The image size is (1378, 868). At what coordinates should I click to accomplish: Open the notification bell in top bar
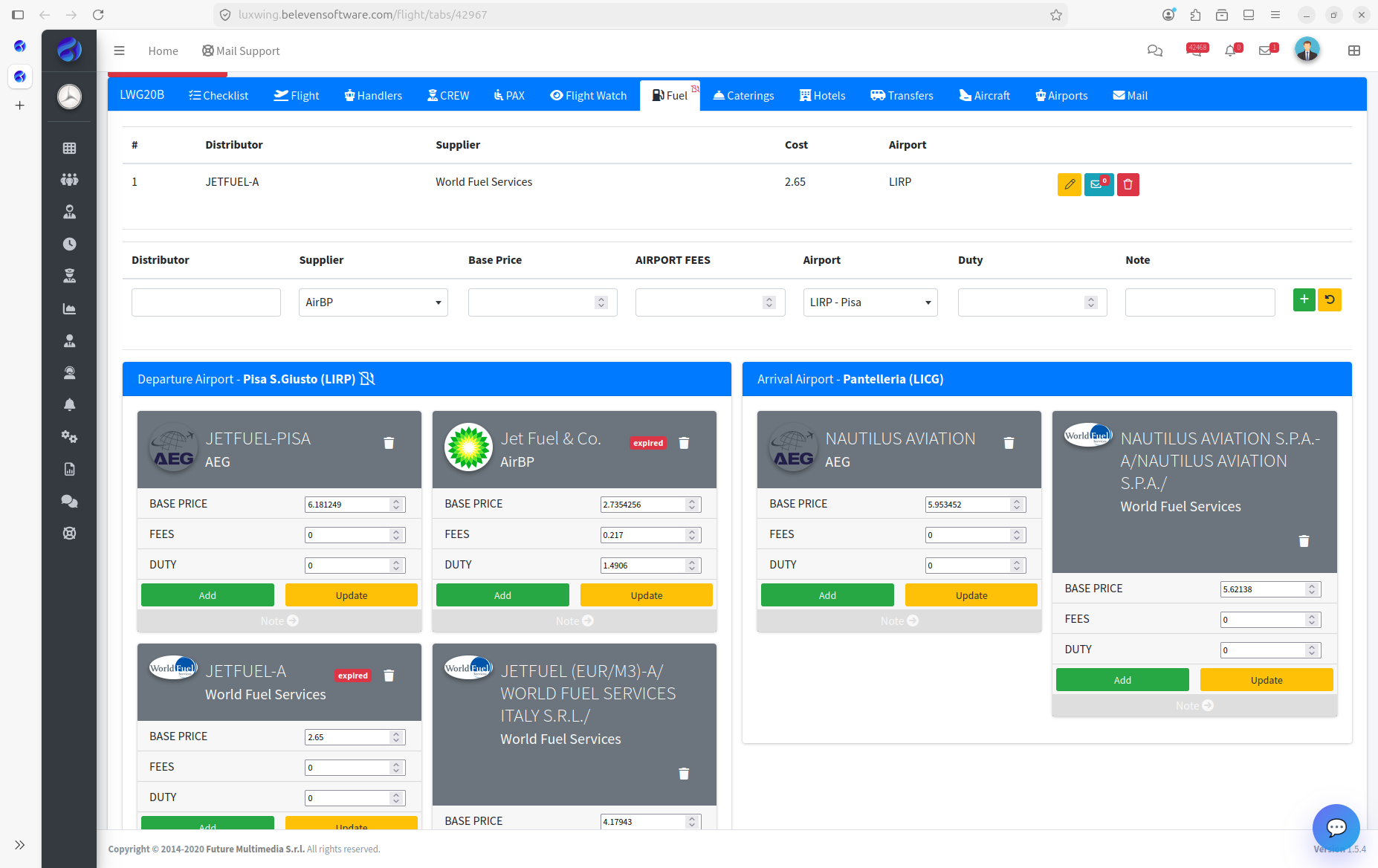[x=1231, y=51]
